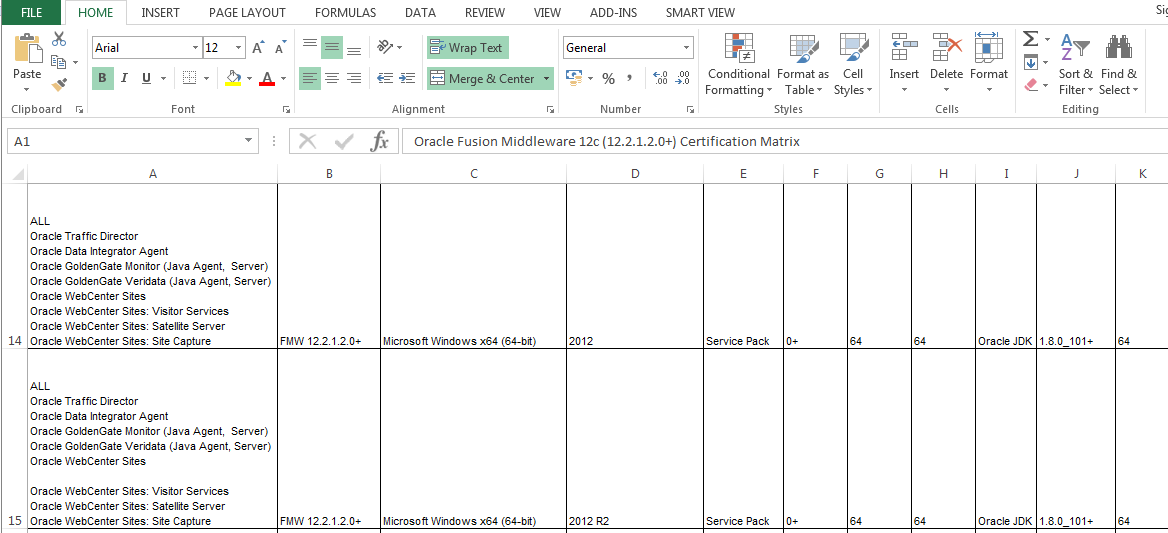Open Find & Select binoculars
Image resolution: width=1168 pixels, height=533 pixels.
(x=1119, y=65)
